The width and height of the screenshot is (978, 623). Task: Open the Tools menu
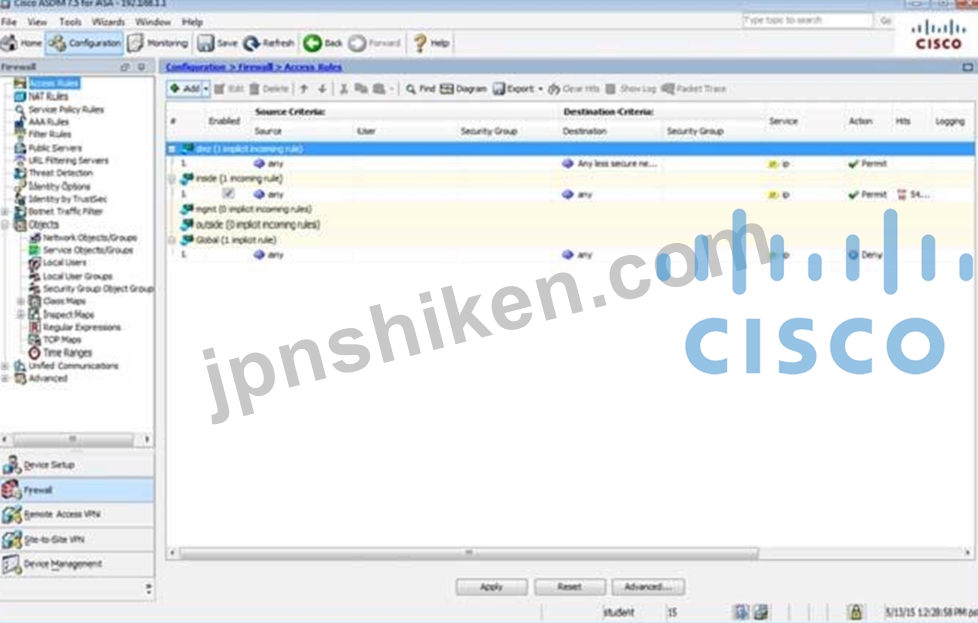pyautogui.click(x=70, y=22)
